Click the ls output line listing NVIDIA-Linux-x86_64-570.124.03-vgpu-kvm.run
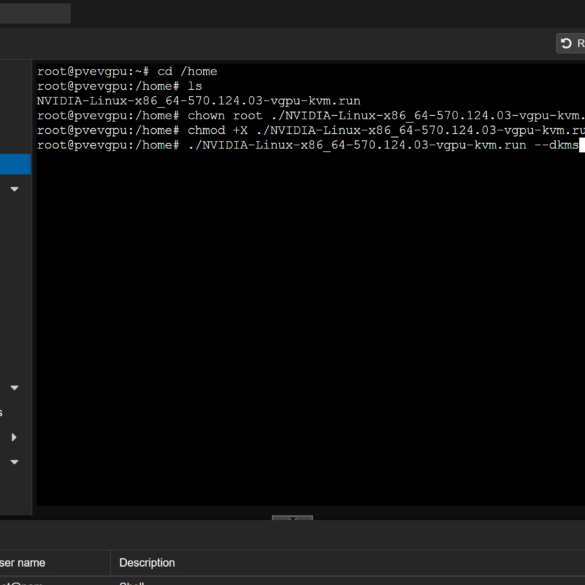Image resolution: width=585 pixels, height=585 pixels. 198,101
